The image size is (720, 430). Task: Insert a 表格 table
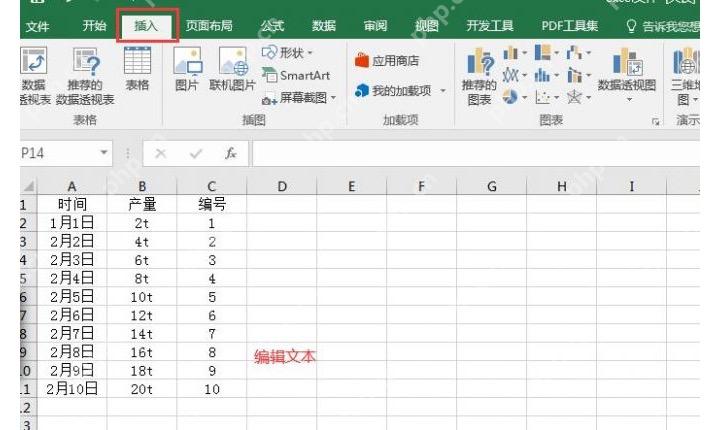tap(137, 68)
